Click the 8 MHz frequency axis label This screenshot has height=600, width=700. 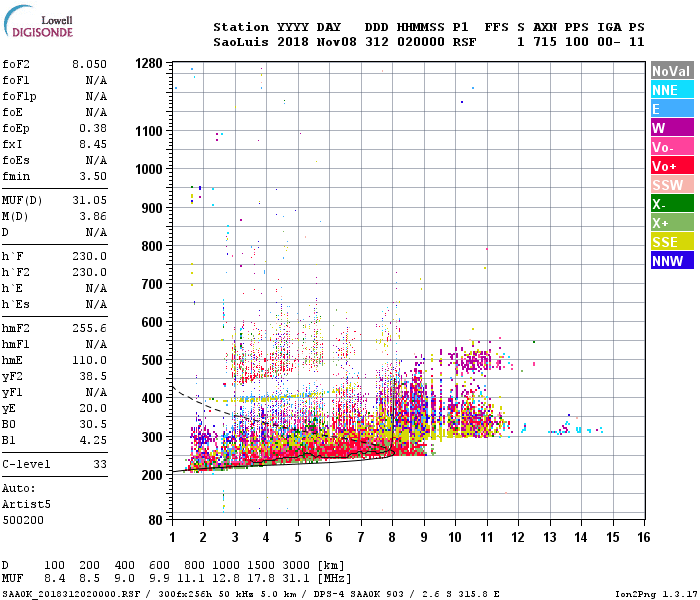pyautogui.click(x=392, y=537)
